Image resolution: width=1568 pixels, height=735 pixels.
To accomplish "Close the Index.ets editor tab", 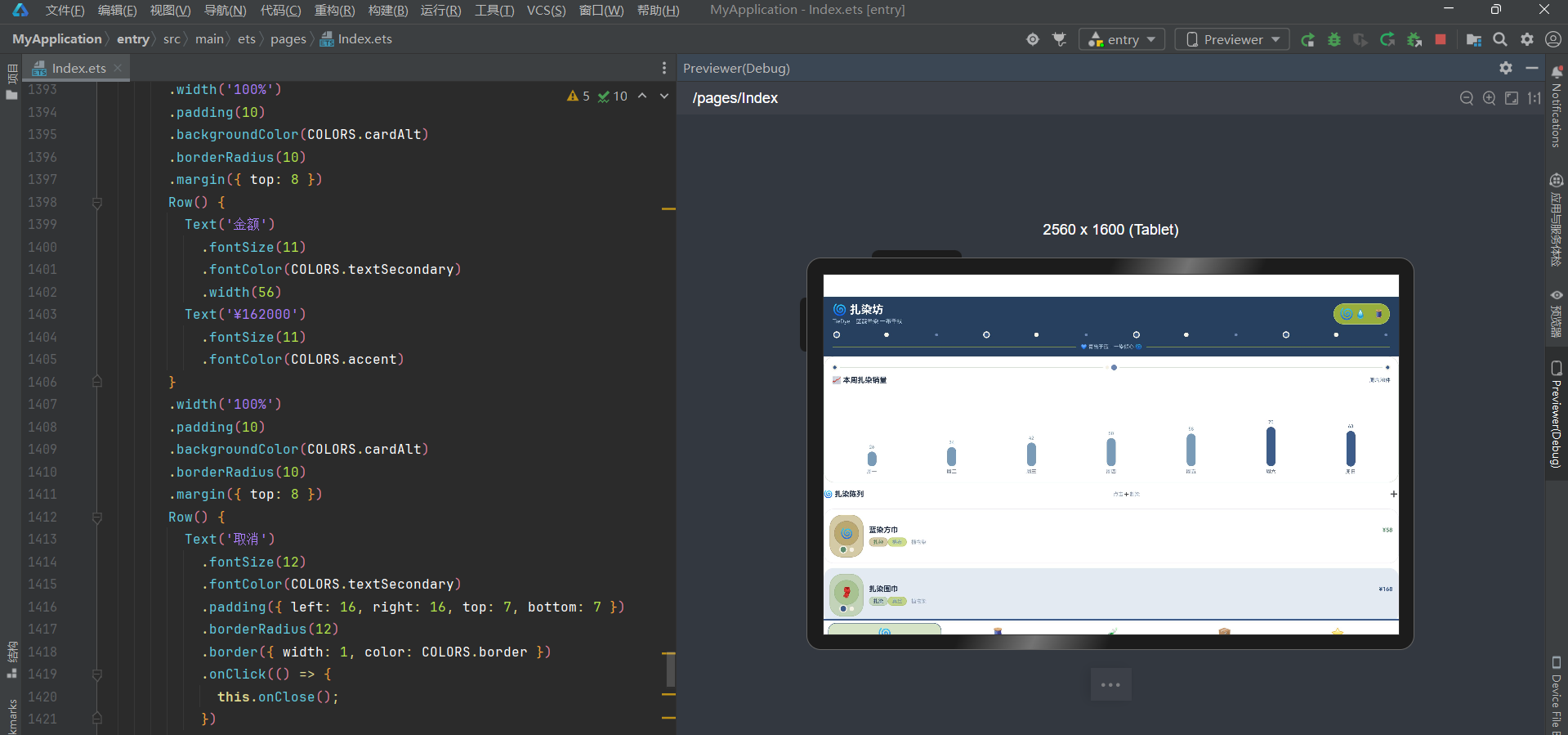I will coord(118,68).
